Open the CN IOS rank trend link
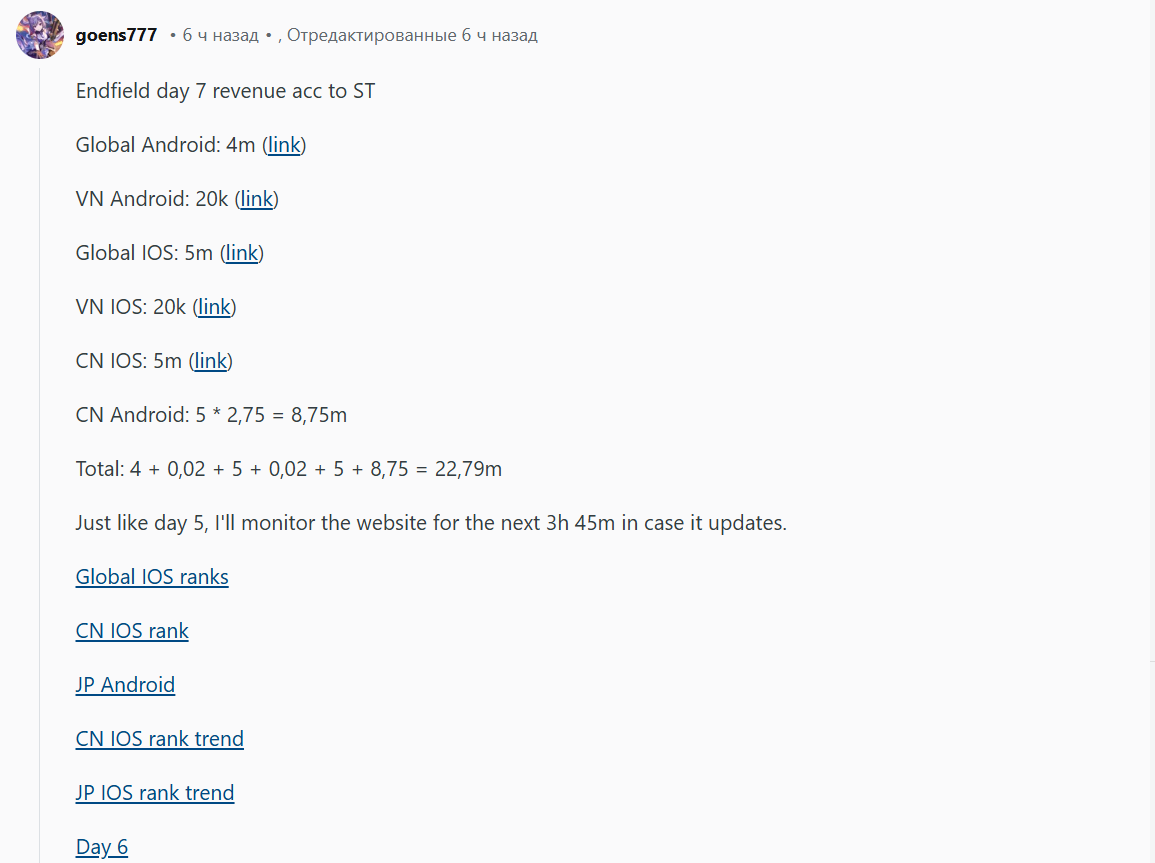1155x863 pixels. [x=159, y=739]
